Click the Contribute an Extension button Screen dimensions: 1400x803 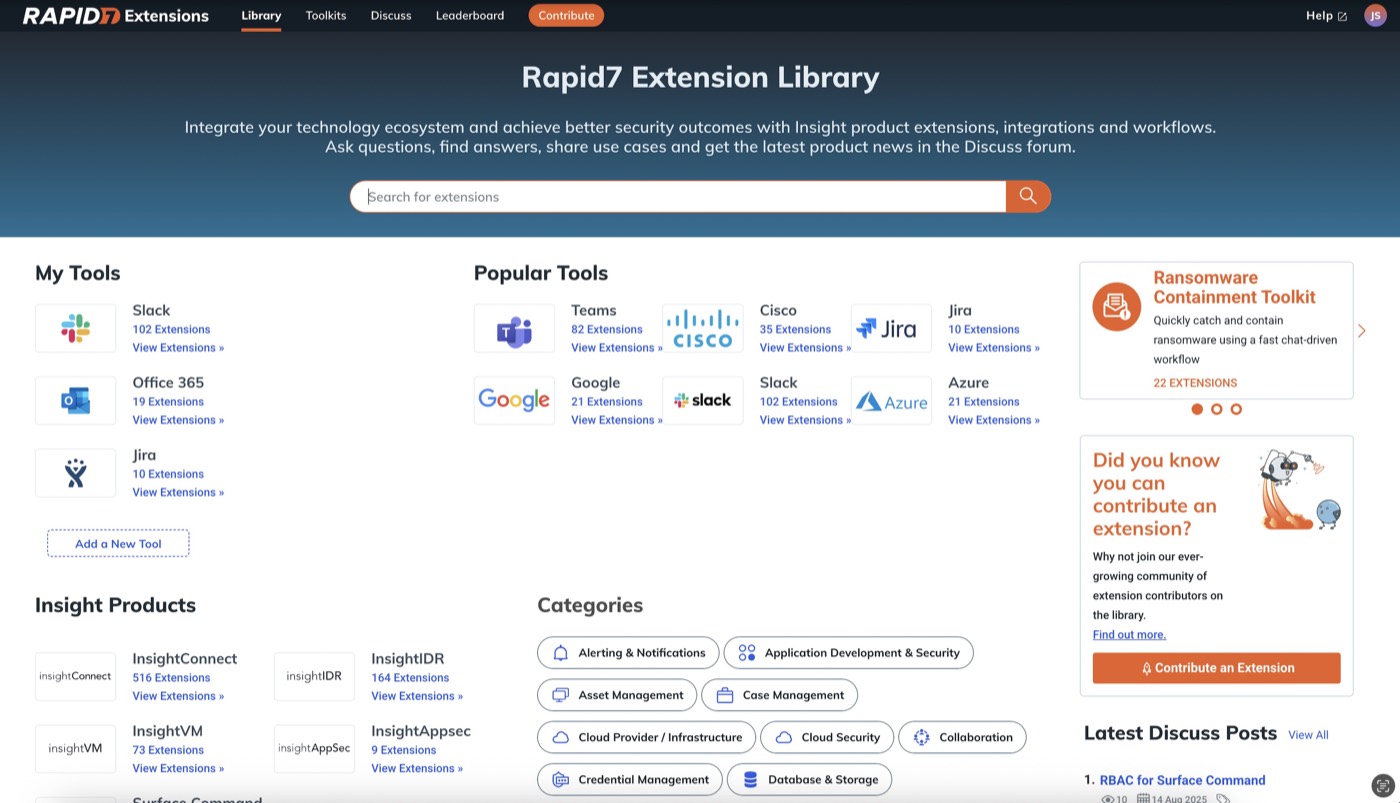coord(1216,668)
